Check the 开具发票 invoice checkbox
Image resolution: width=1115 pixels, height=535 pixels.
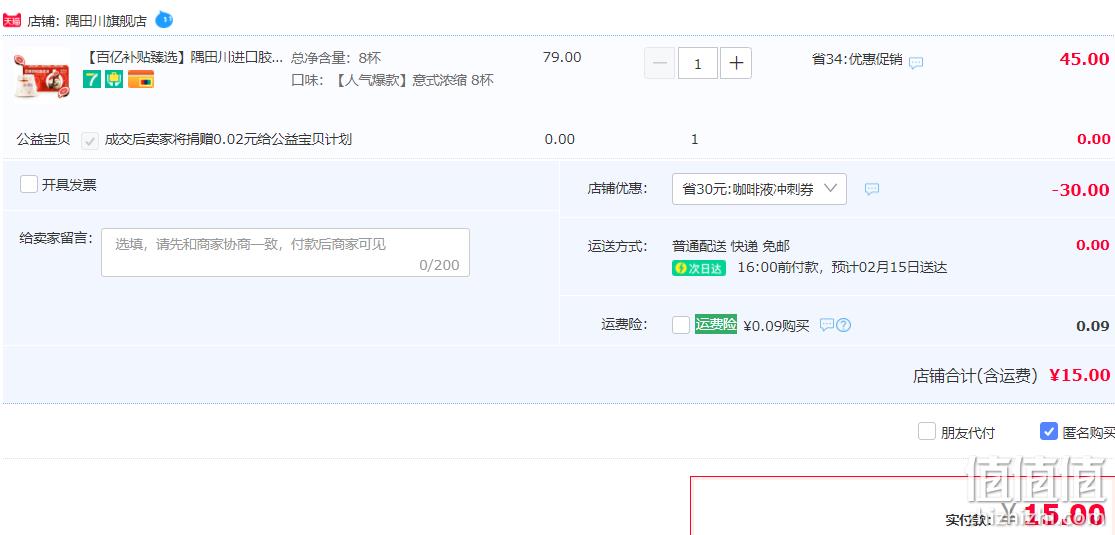click(28, 185)
